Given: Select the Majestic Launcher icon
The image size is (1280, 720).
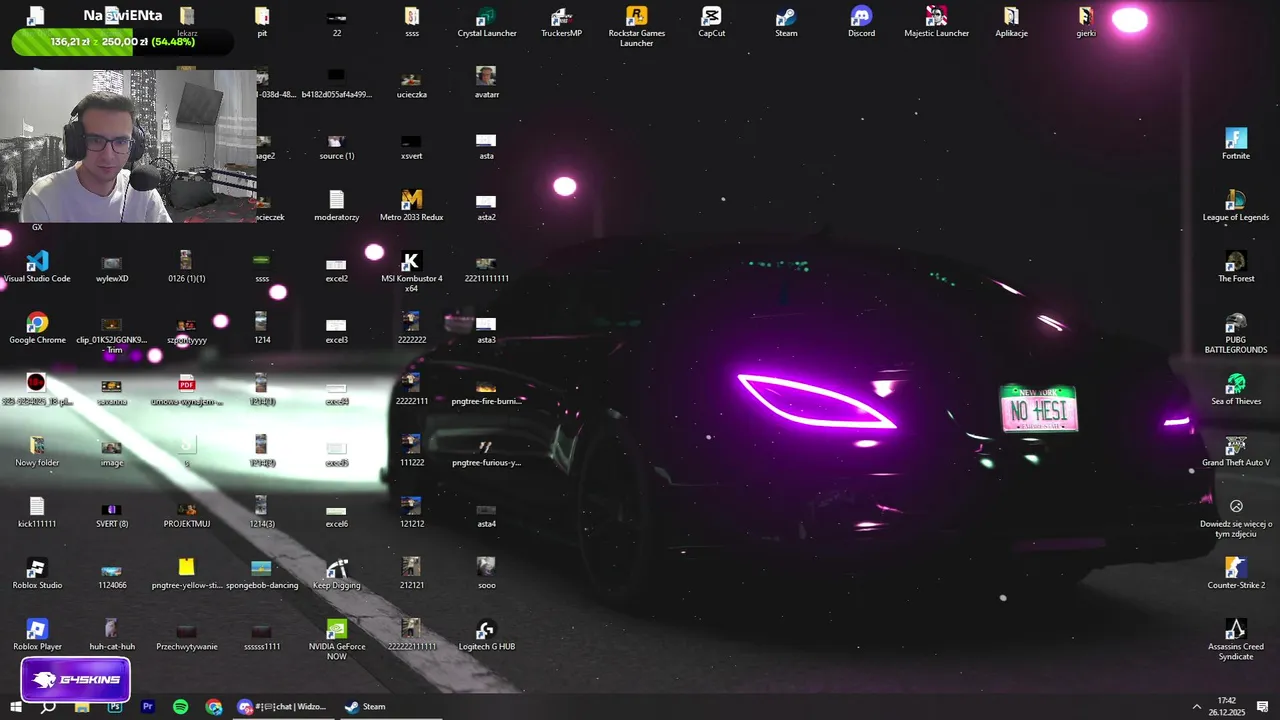Looking at the screenshot, I should (x=936, y=22).
